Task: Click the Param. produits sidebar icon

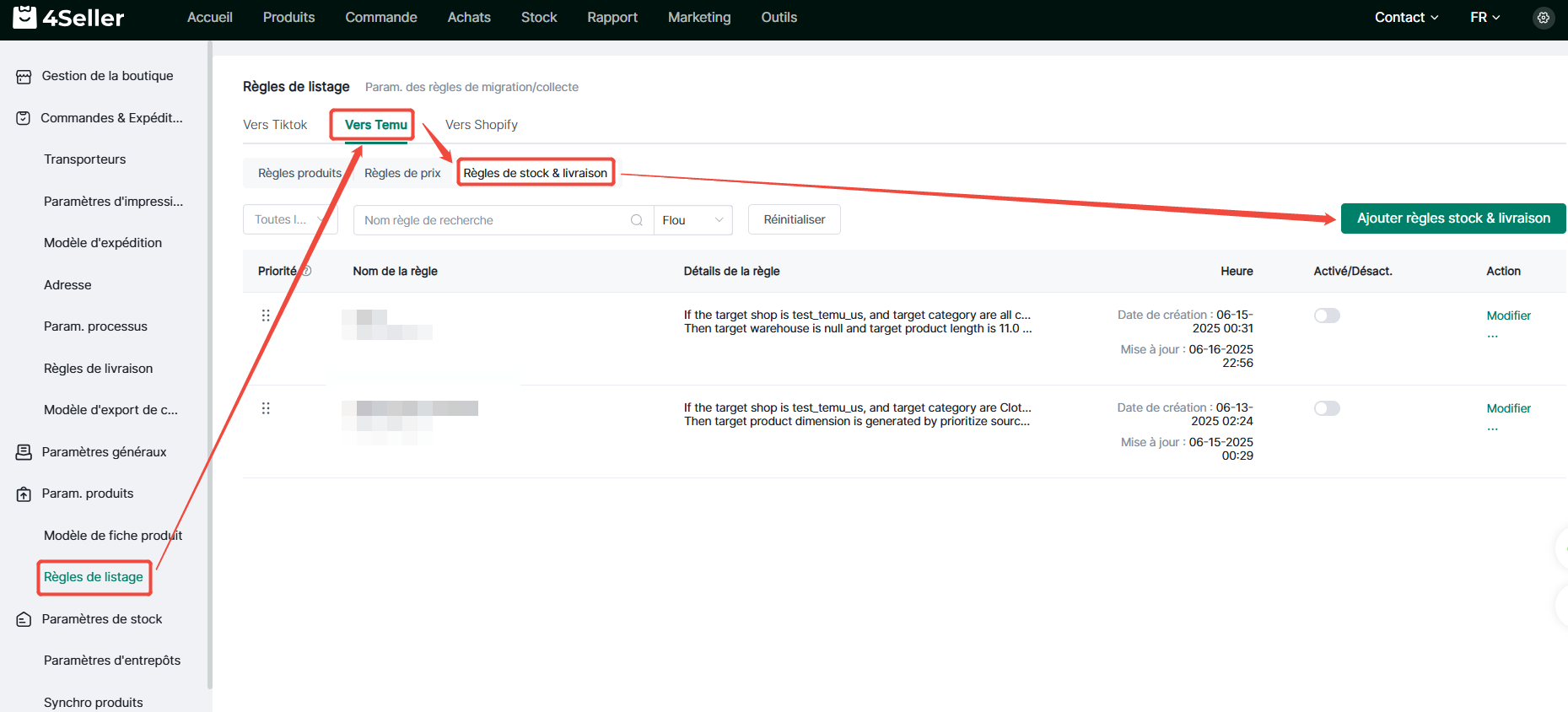Action: coord(24,494)
